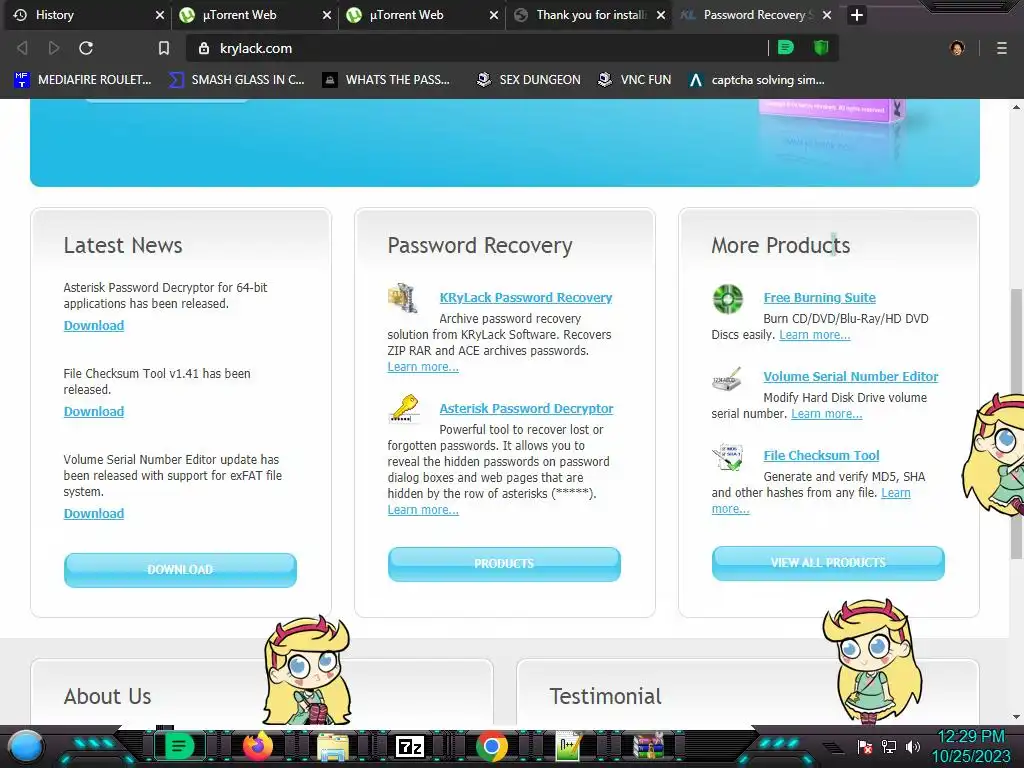The height and width of the screenshot is (768, 1024).
Task: Click Learn more beside Volume Serial Number description
Action: click(827, 414)
